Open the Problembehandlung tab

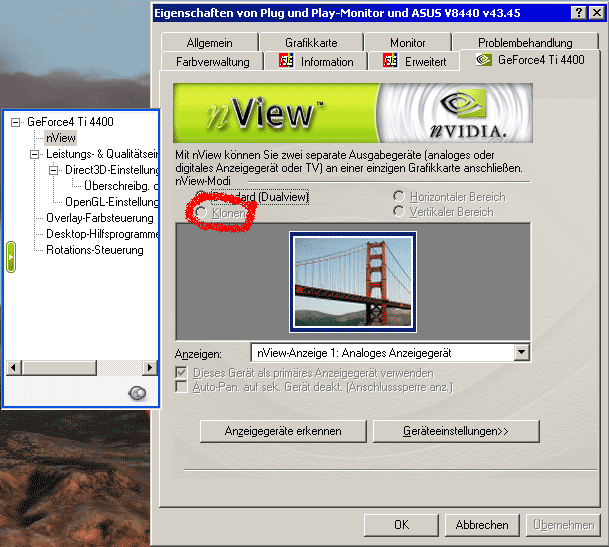coord(525,42)
